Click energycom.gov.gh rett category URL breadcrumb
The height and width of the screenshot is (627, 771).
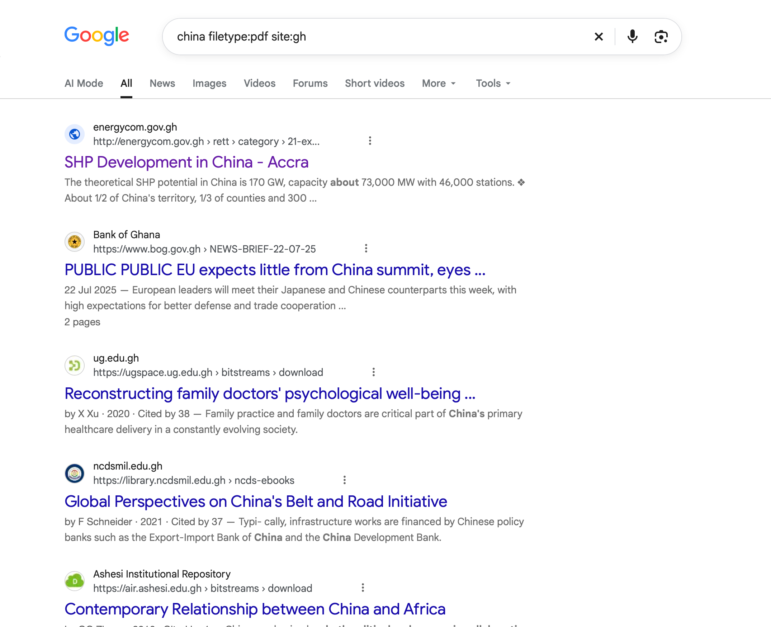pyautogui.click(x=207, y=142)
